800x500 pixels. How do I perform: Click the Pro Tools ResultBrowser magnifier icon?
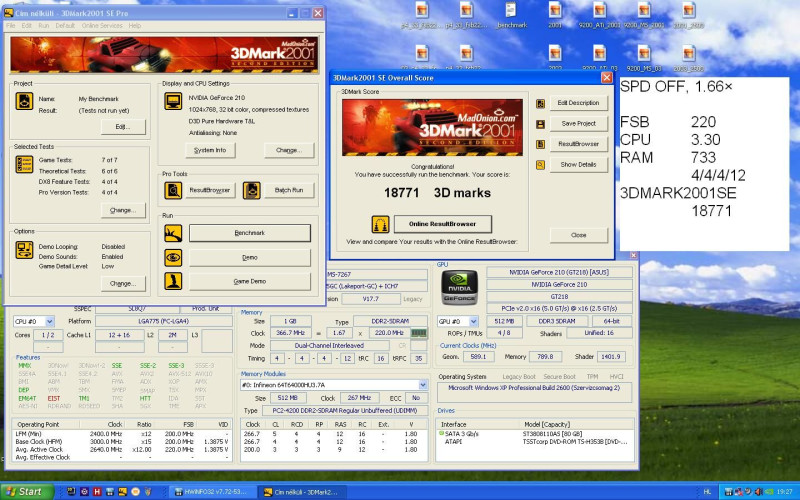[173, 190]
